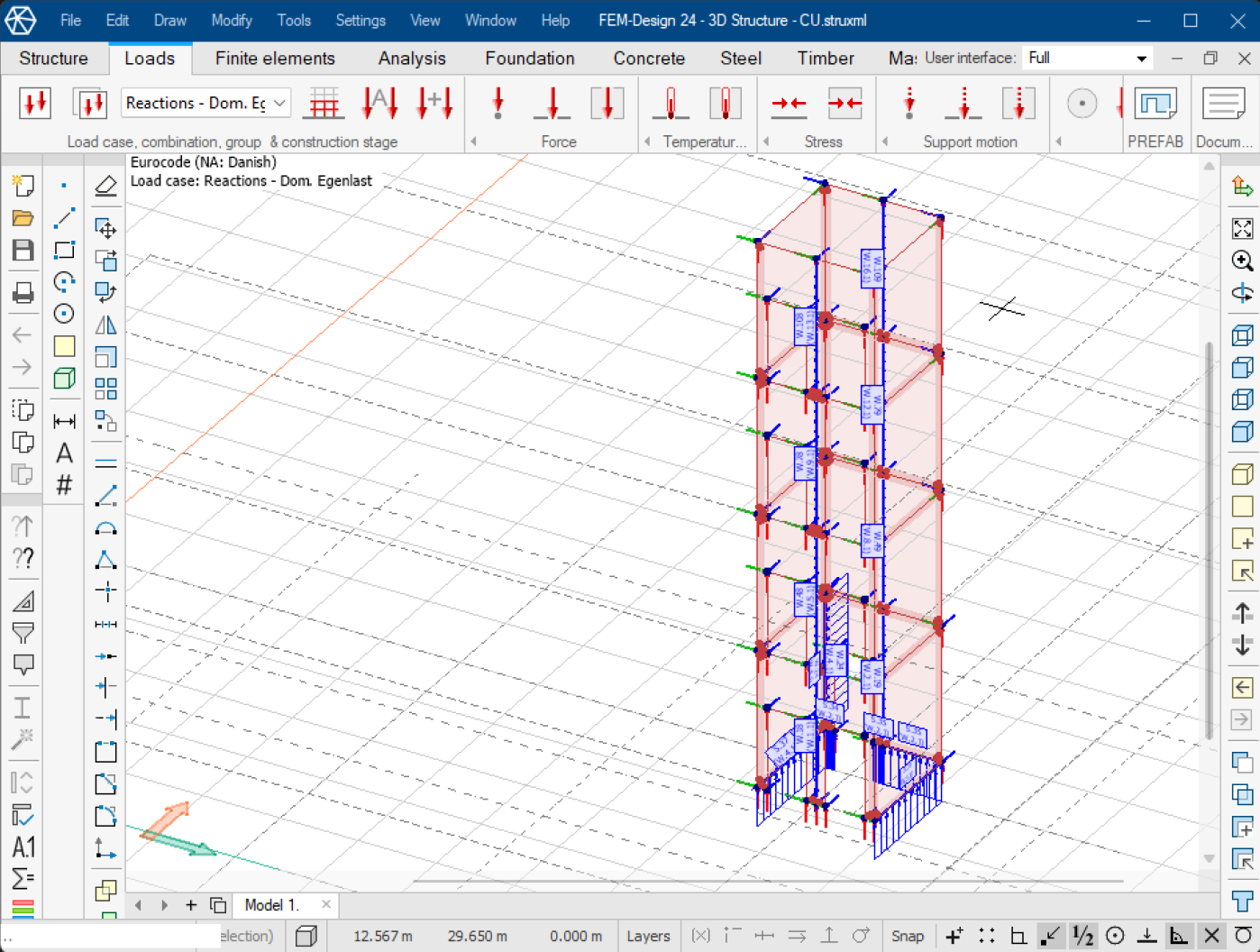Expand the Temperature ribbon group arrow
The height and width of the screenshot is (952, 1260).
click(x=647, y=142)
